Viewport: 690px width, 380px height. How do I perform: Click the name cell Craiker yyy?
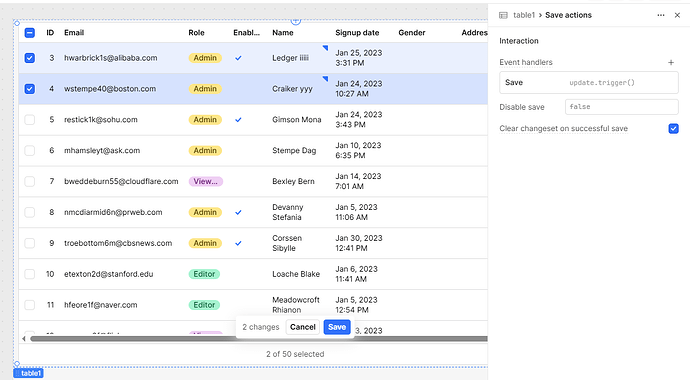(292, 89)
